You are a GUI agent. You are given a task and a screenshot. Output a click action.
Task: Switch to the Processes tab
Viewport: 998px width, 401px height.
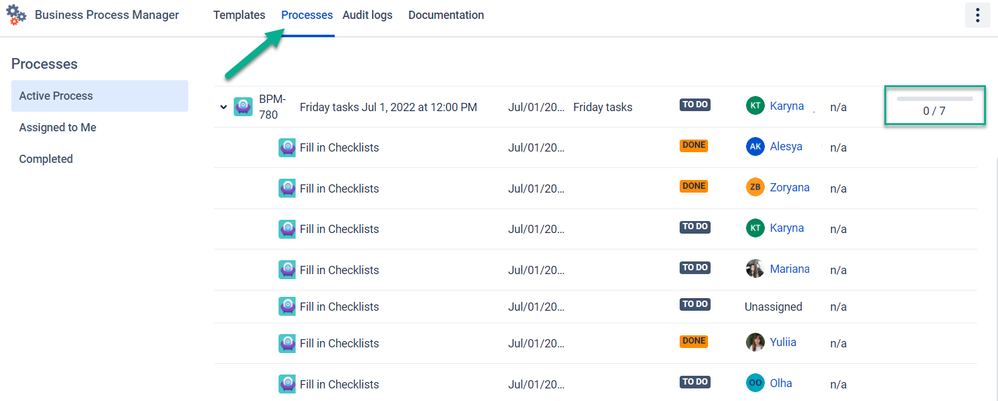[307, 15]
